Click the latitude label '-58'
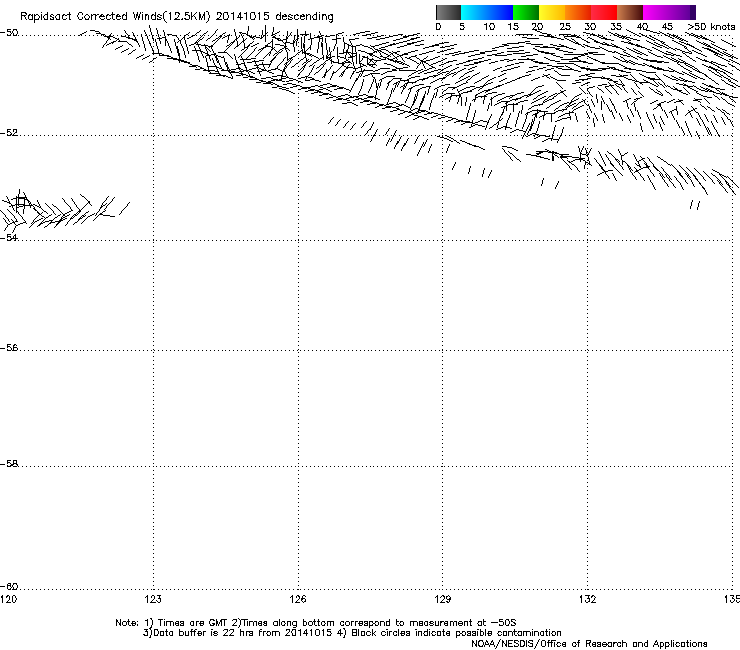Image resolution: width=740 pixels, height=650 pixels. (x=9, y=464)
